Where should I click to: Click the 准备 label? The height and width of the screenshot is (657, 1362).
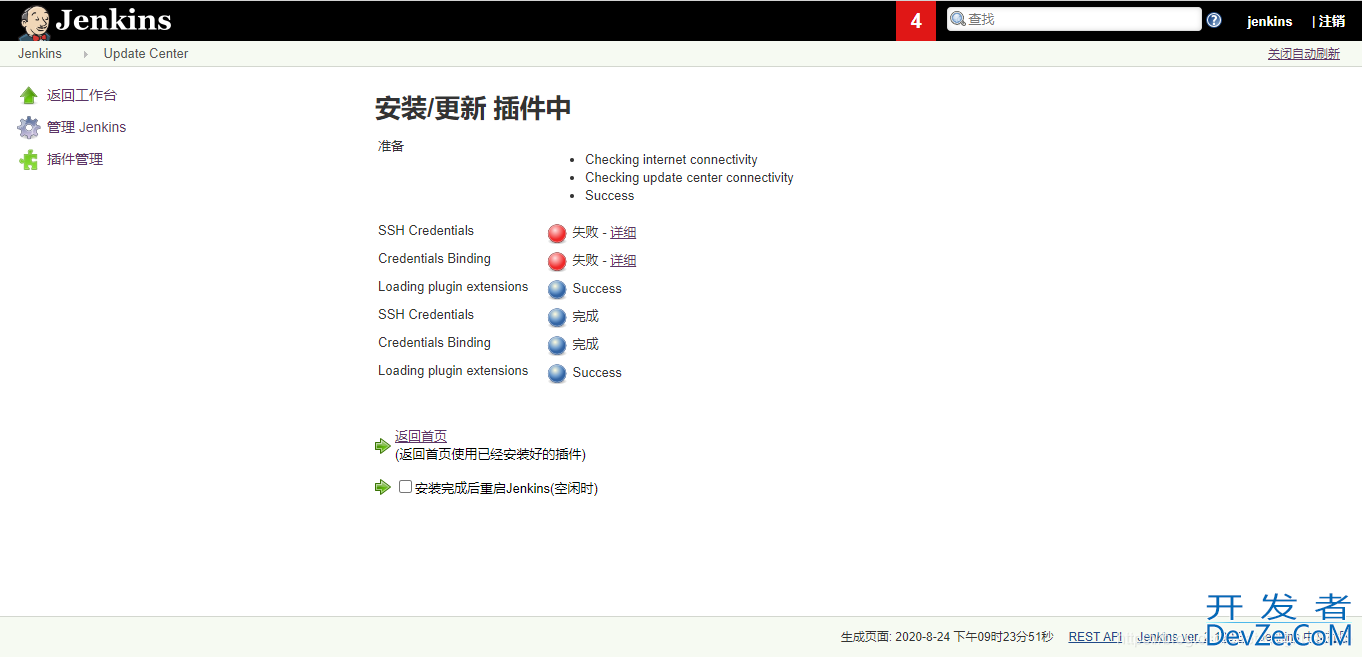[391, 146]
